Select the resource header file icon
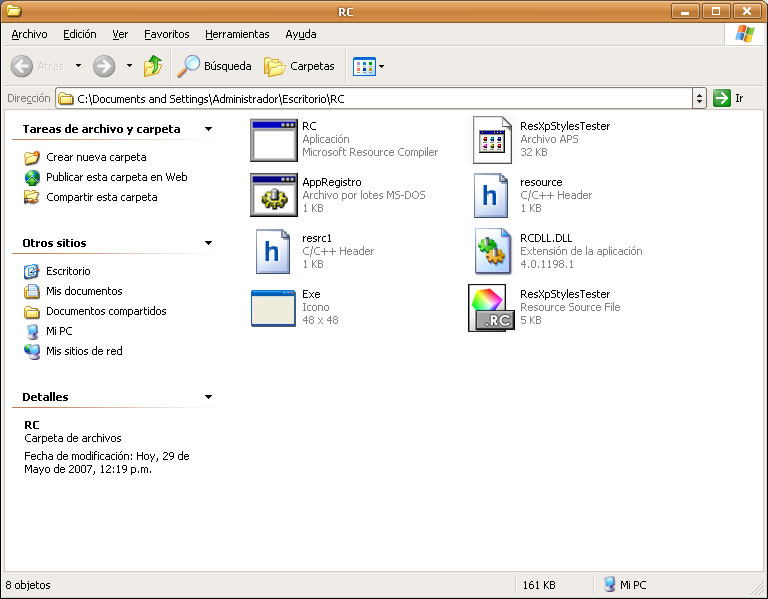 click(491, 195)
